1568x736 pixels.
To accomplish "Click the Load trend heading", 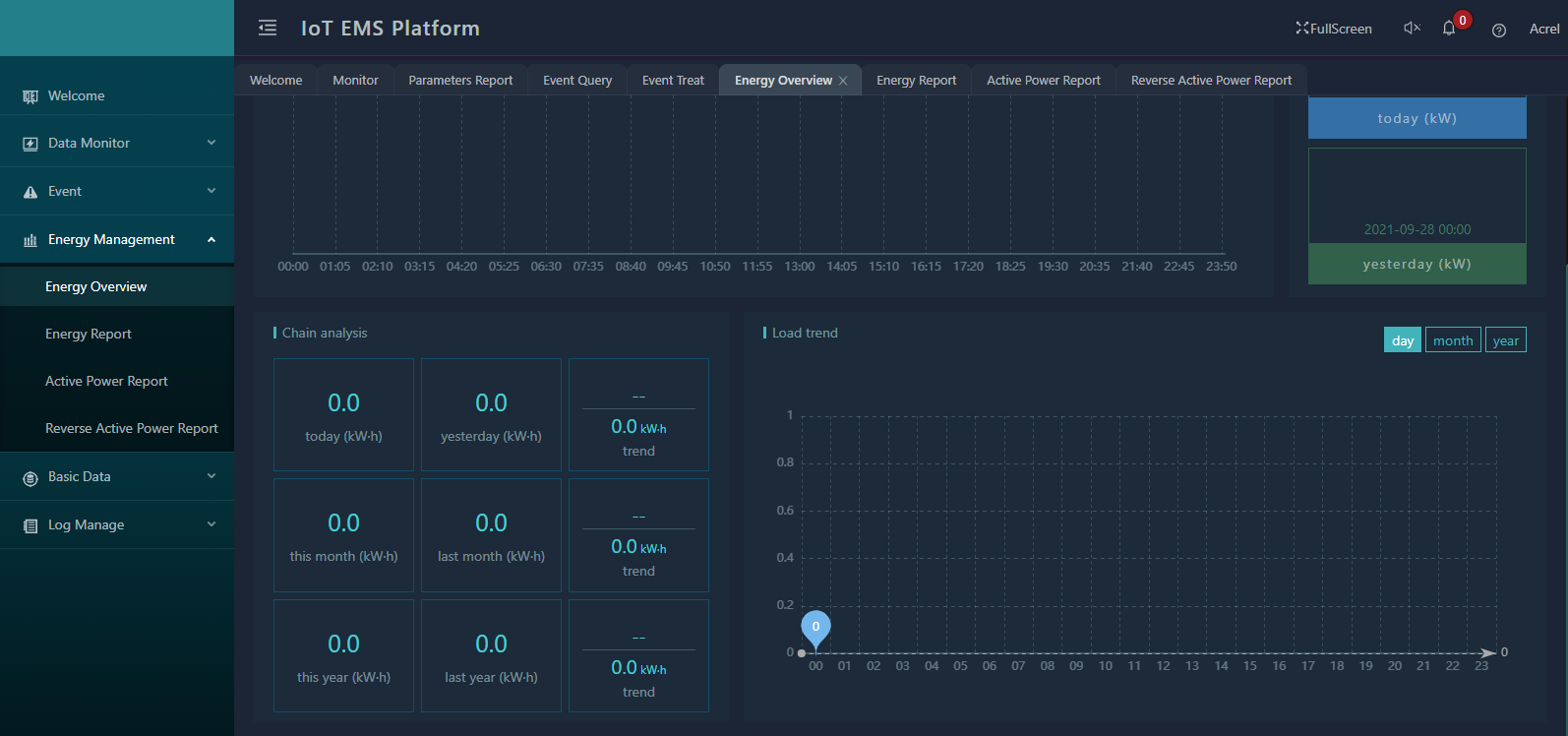I will coord(805,333).
